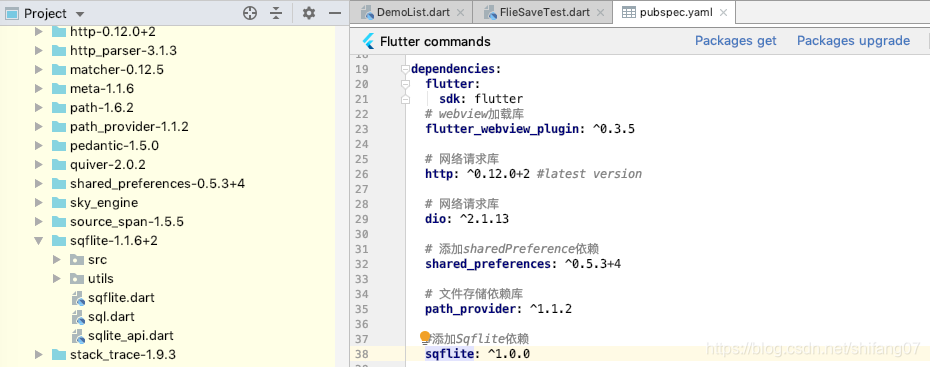Expand the path_provider-1.1.2 folder
This screenshot has height=367, width=930.
(39, 126)
